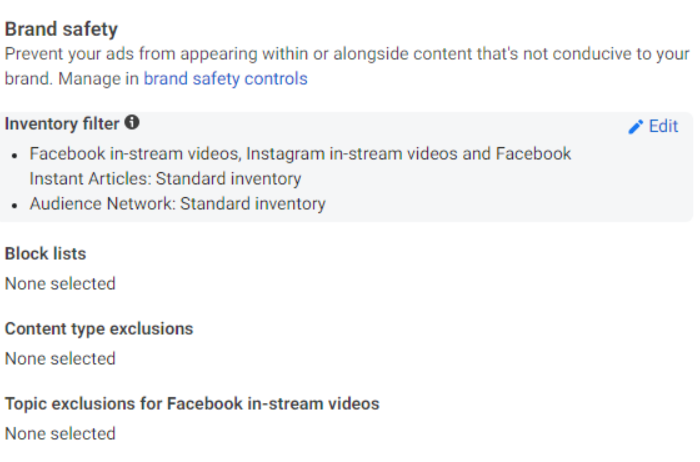Click None selected under Block lists
Image resolution: width=700 pixels, height=462 pixels.
60,284
